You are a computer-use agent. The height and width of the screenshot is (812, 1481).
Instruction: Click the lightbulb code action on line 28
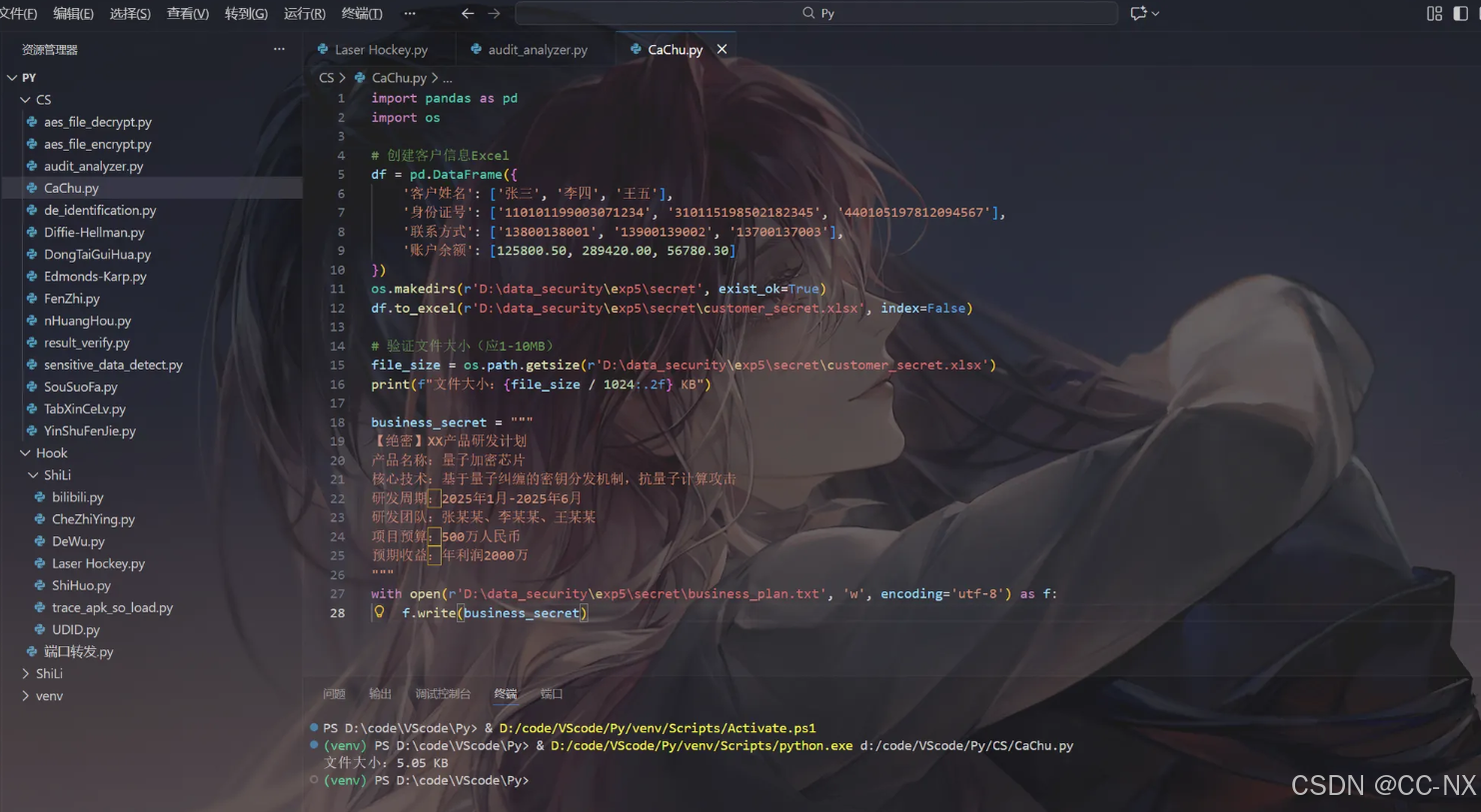379,612
